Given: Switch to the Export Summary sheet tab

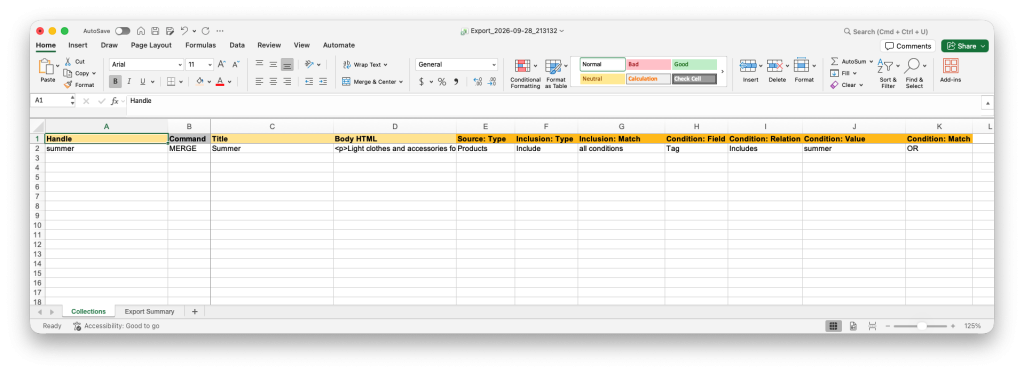Looking at the screenshot, I should pyautogui.click(x=150, y=312).
